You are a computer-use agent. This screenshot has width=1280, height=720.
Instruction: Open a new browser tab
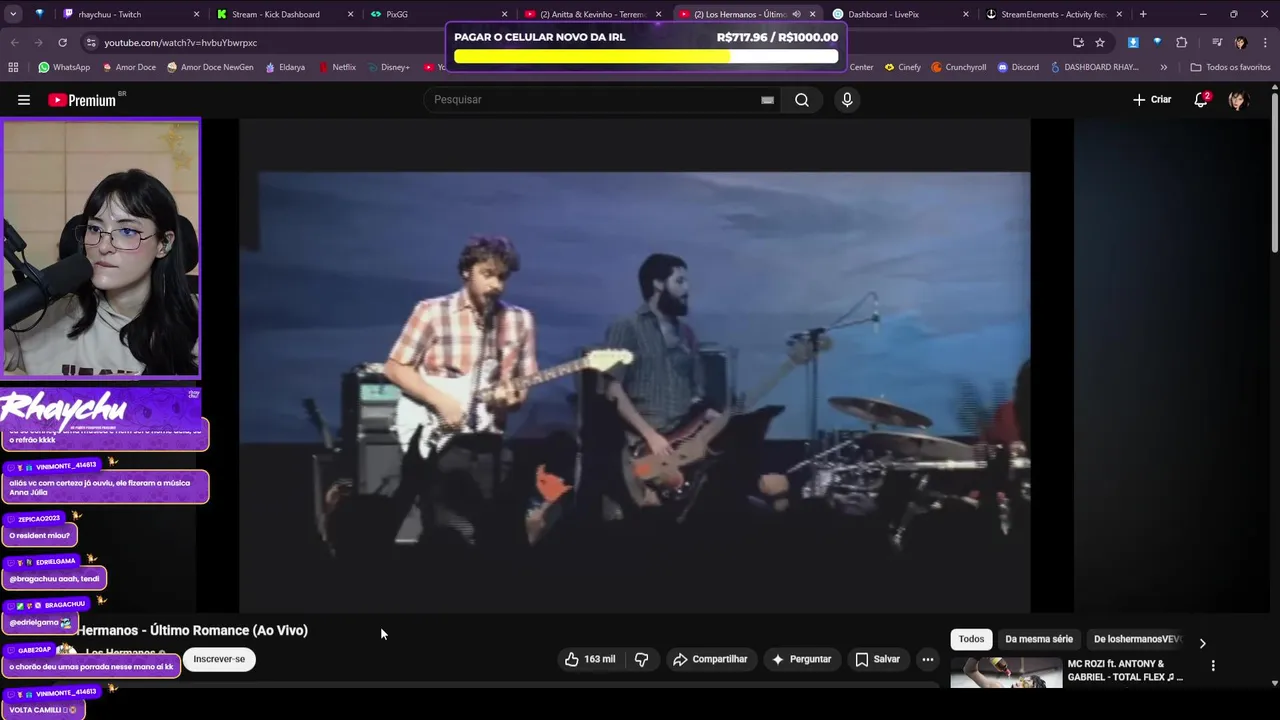(x=1143, y=14)
